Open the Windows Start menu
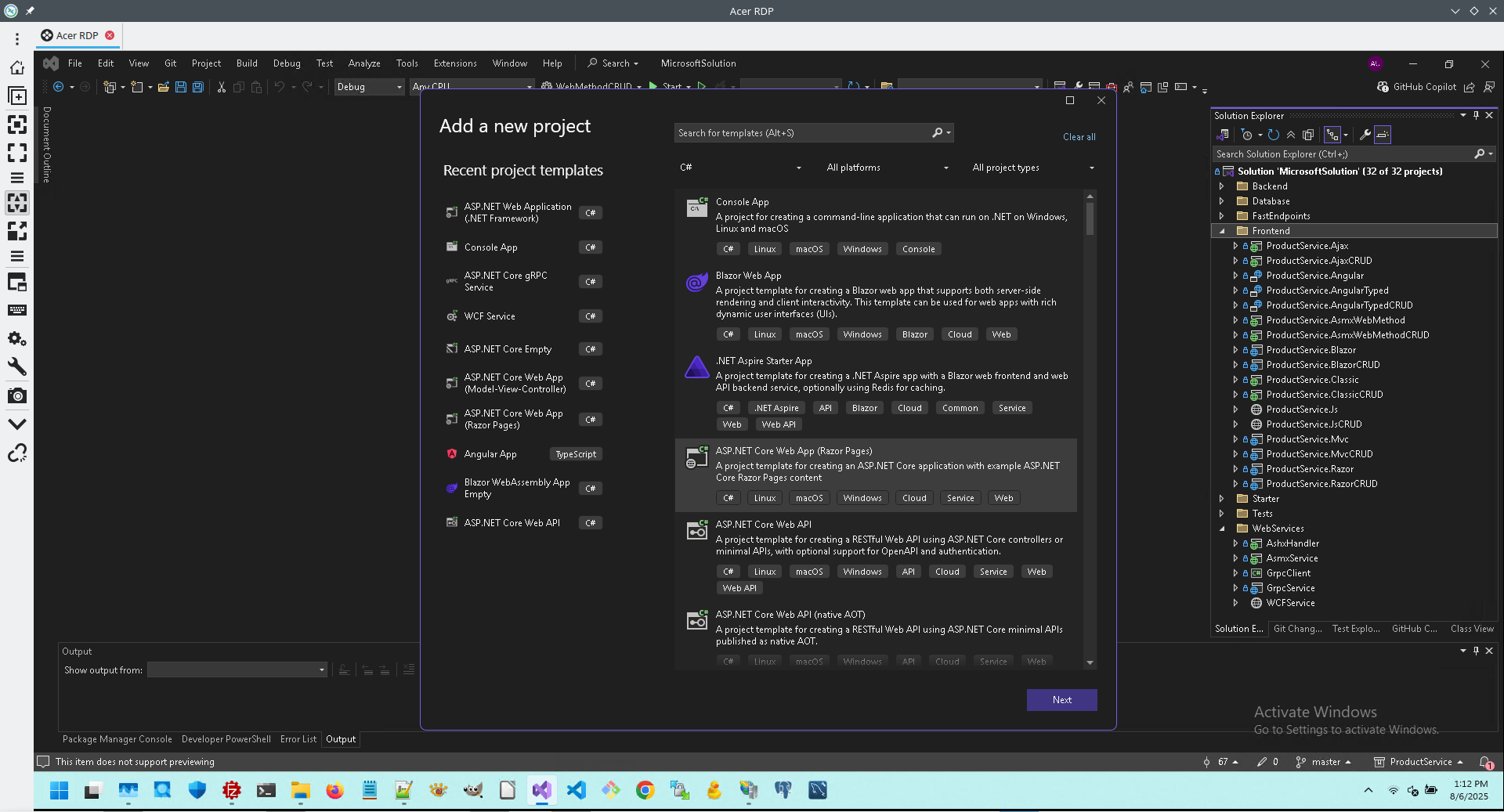Image resolution: width=1504 pixels, height=812 pixels. (x=59, y=790)
